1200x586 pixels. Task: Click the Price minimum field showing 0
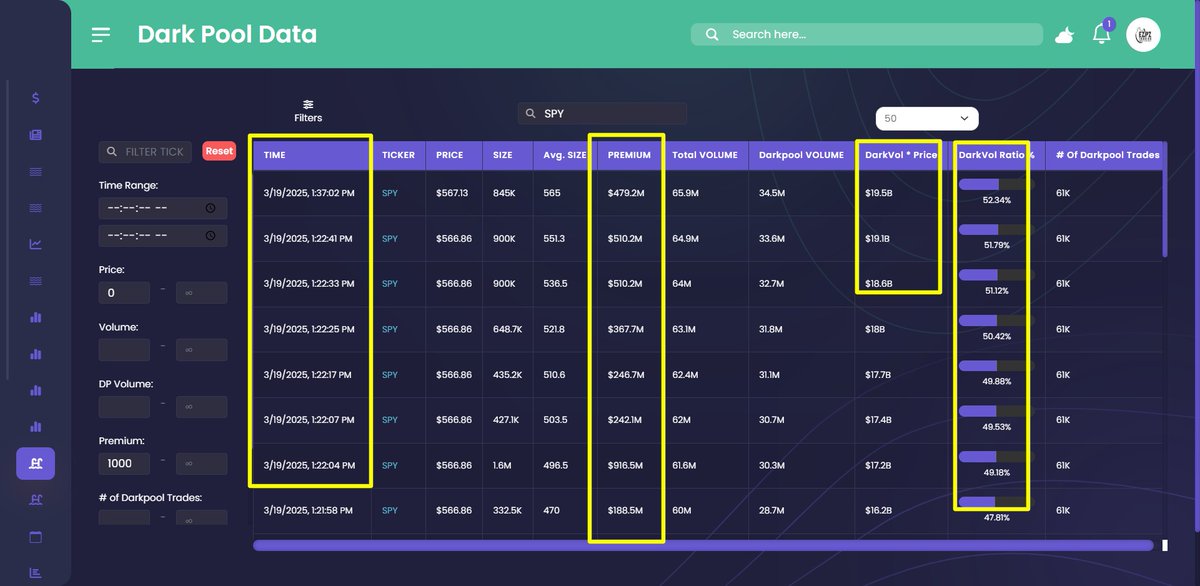coord(124,293)
